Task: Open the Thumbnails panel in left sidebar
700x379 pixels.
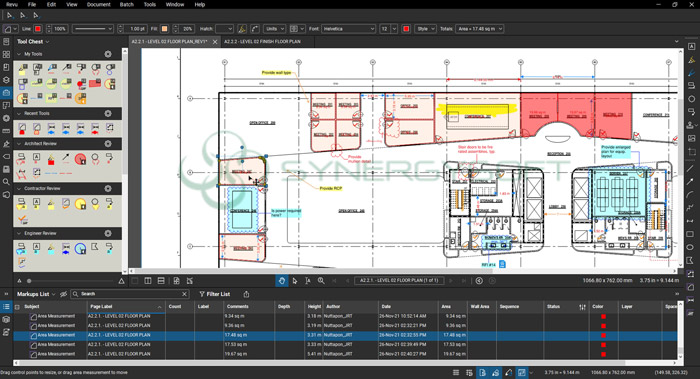Action: (6, 54)
